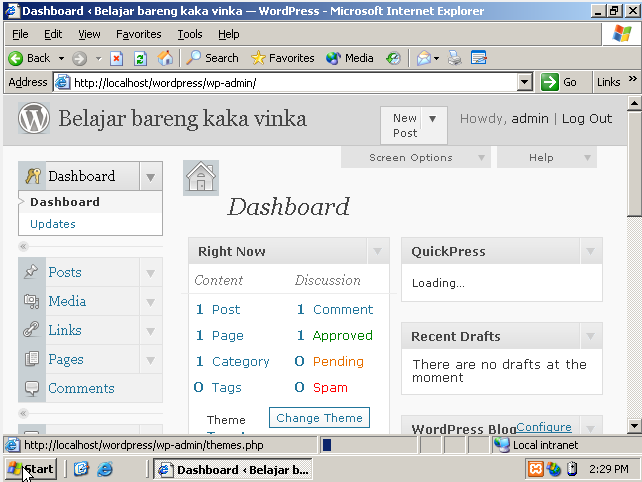Screen dimensions: 642x482
Task: Open the Comments sidebar link
Action: (x=81, y=388)
